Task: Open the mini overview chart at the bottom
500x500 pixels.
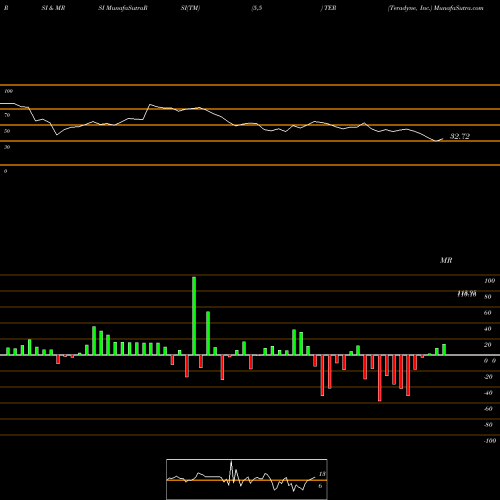Action: coord(247,479)
